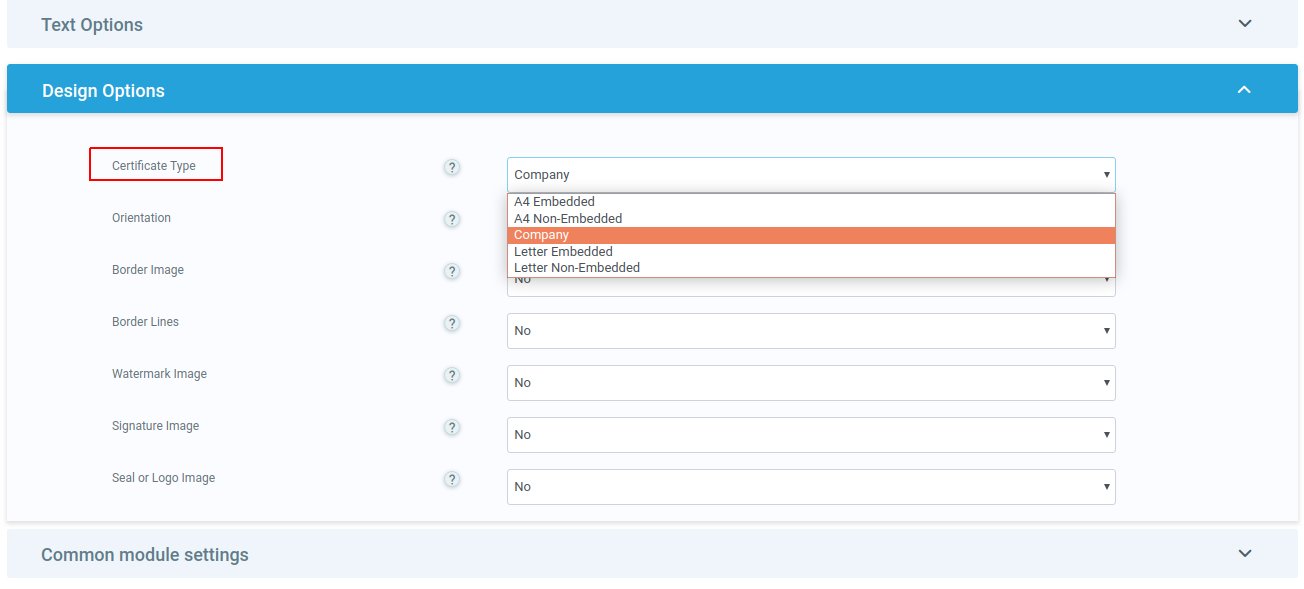1304x589 pixels.
Task: Open the Seal or Logo Image dropdown
Action: coord(810,487)
